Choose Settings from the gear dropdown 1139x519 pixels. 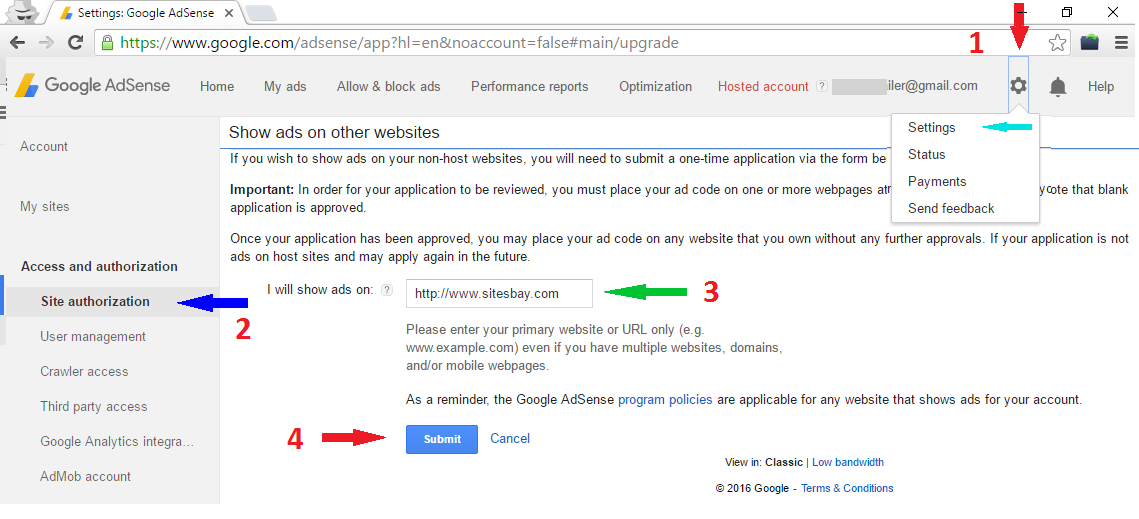pos(931,127)
